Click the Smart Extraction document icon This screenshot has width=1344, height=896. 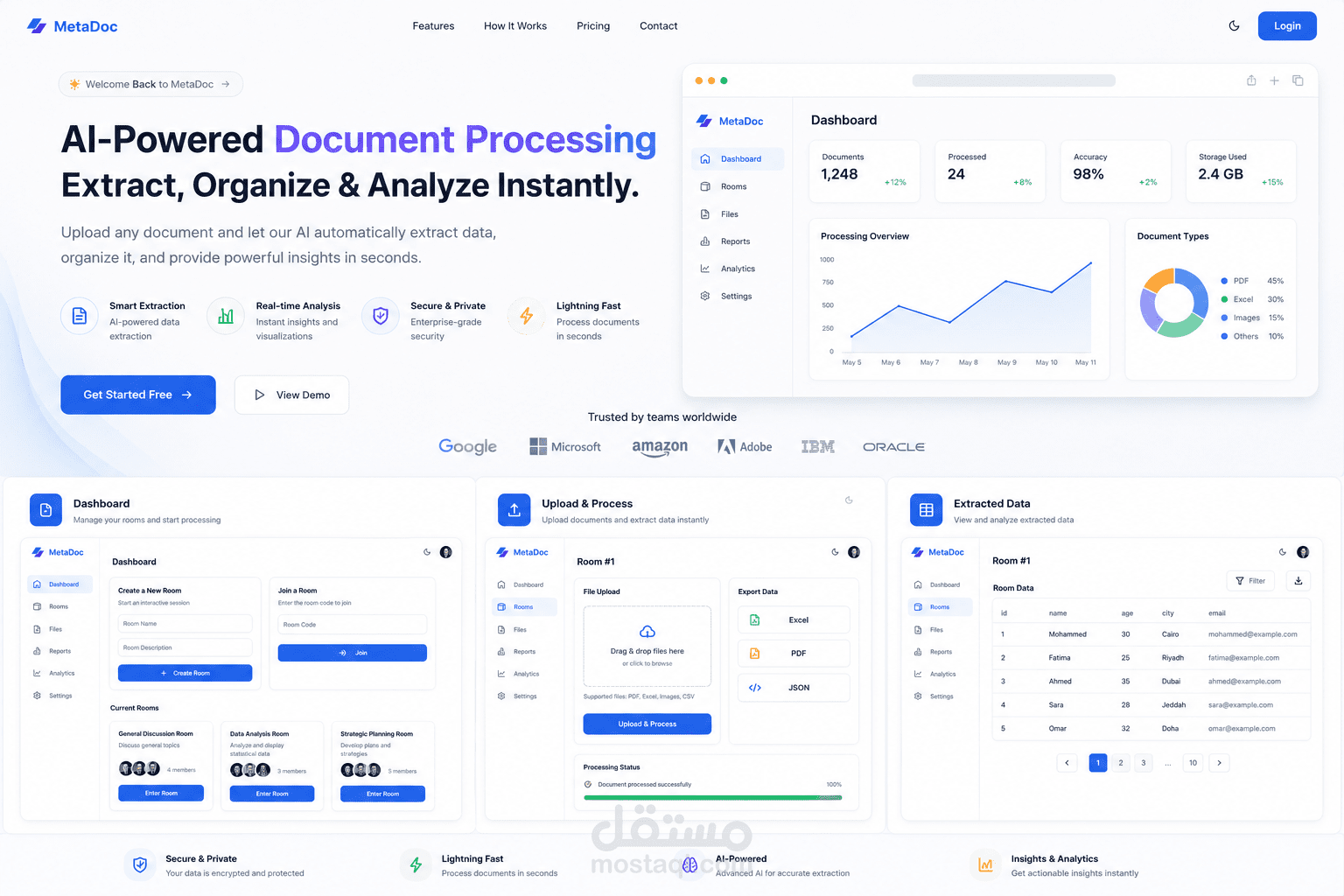80,316
